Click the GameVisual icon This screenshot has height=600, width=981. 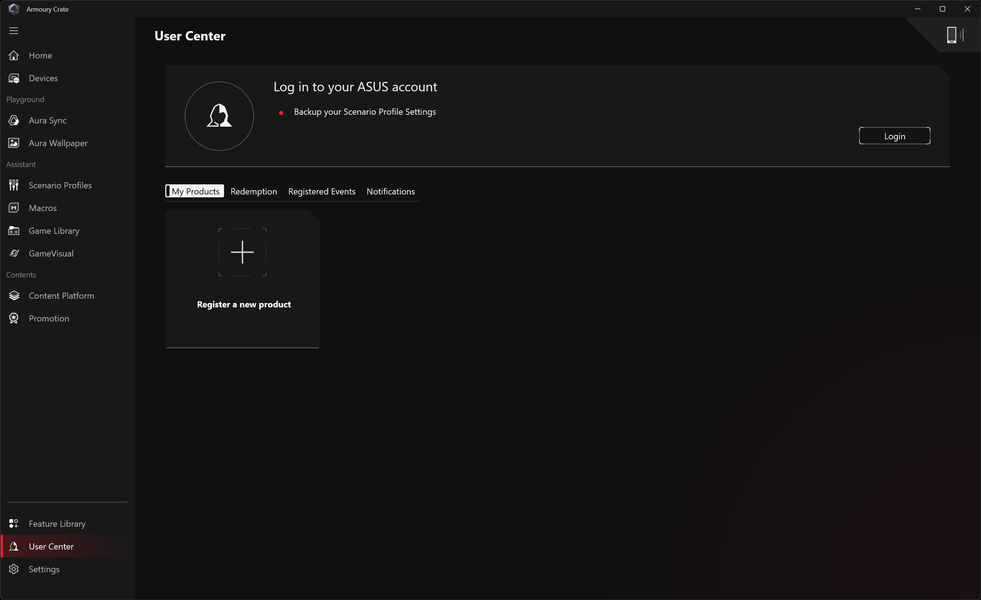14,253
